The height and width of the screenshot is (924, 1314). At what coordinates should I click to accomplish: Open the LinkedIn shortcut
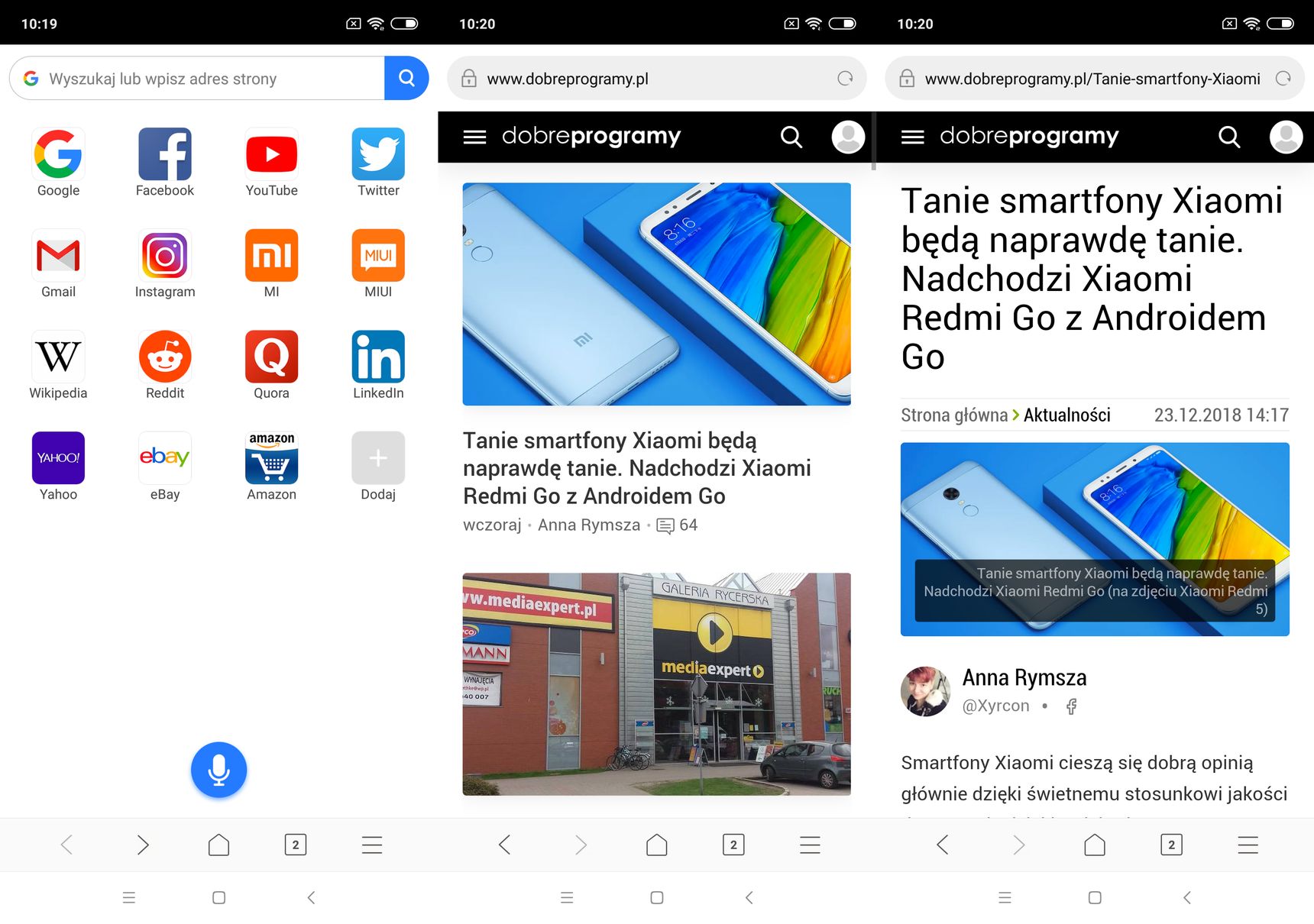[x=378, y=357]
